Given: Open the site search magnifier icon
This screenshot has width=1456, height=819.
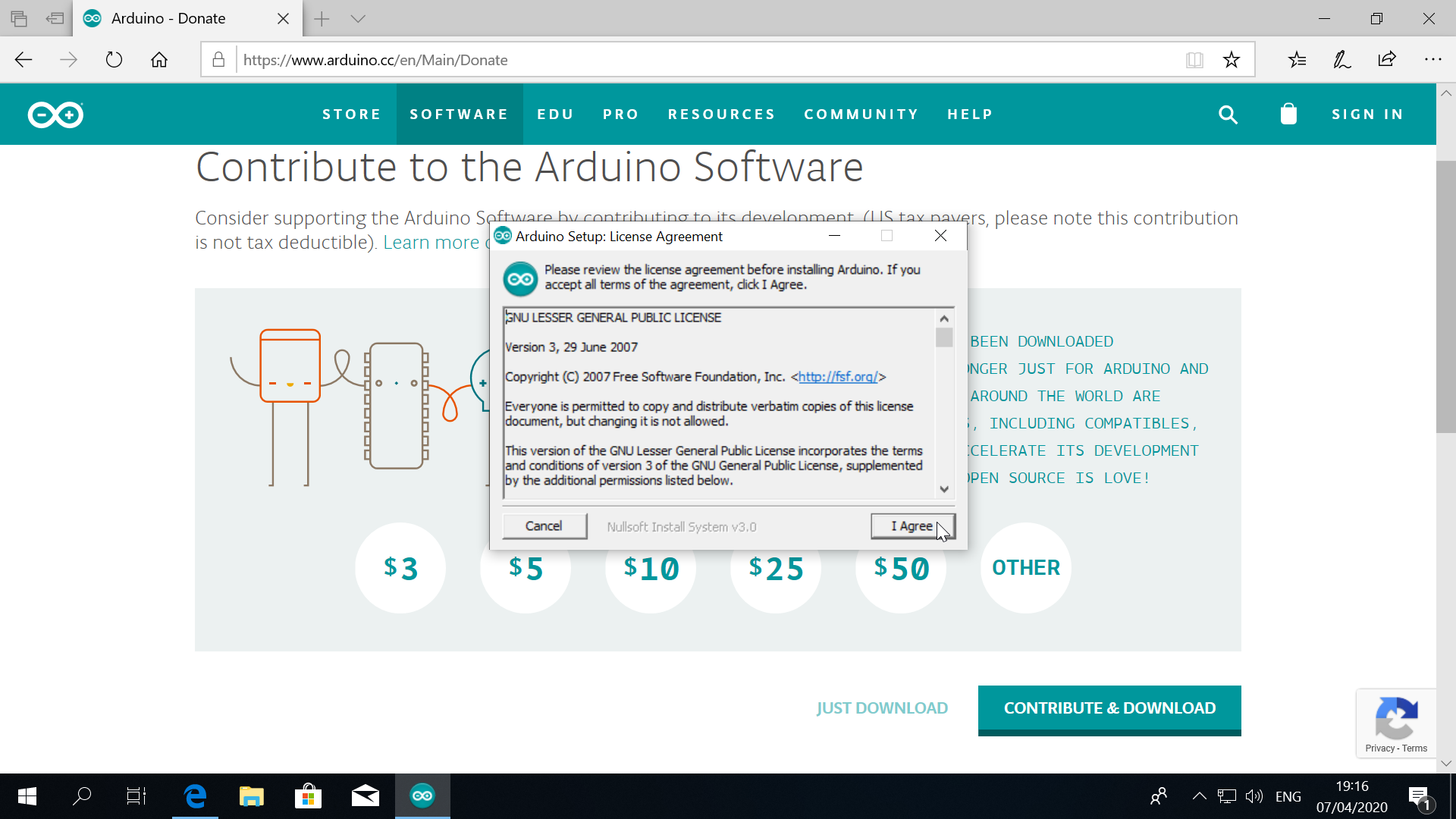Looking at the screenshot, I should pyautogui.click(x=1228, y=115).
